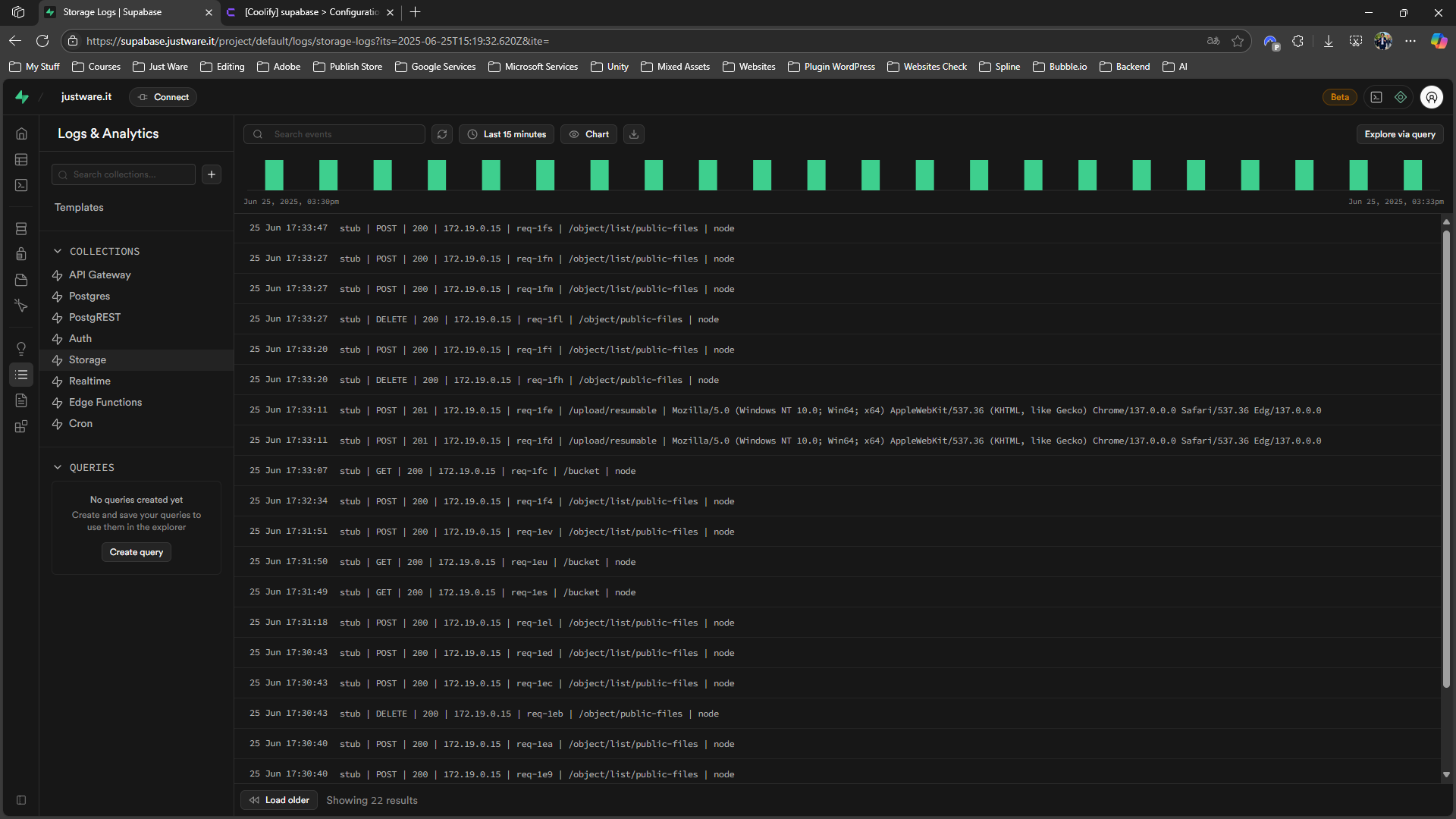
Task: Refresh the log events list
Action: (442, 134)
